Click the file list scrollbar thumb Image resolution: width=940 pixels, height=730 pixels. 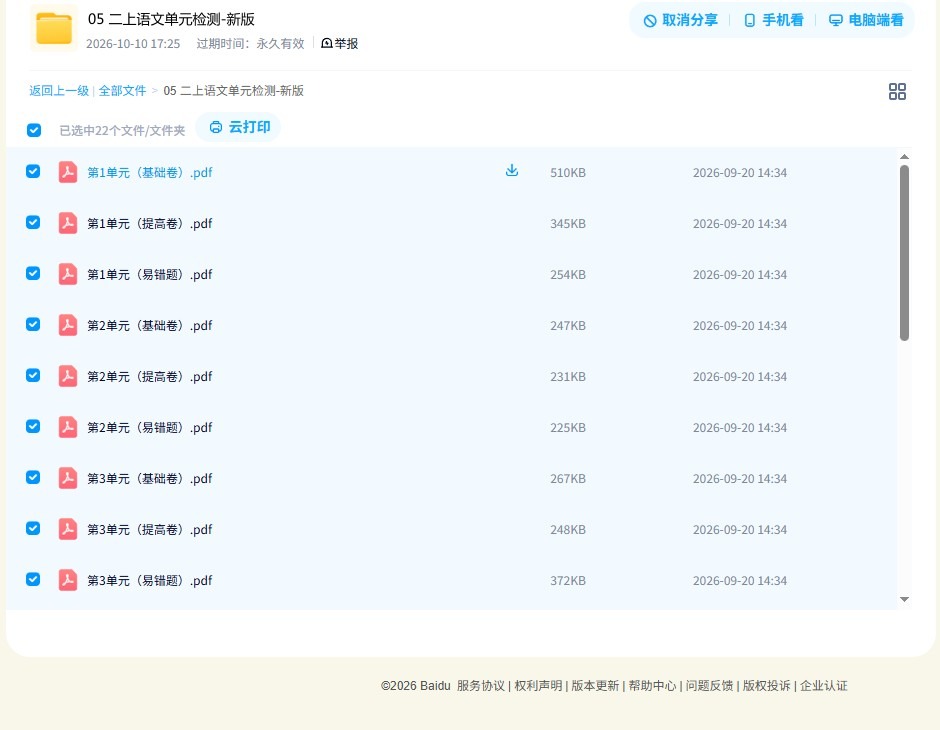[x=904, y=253]
